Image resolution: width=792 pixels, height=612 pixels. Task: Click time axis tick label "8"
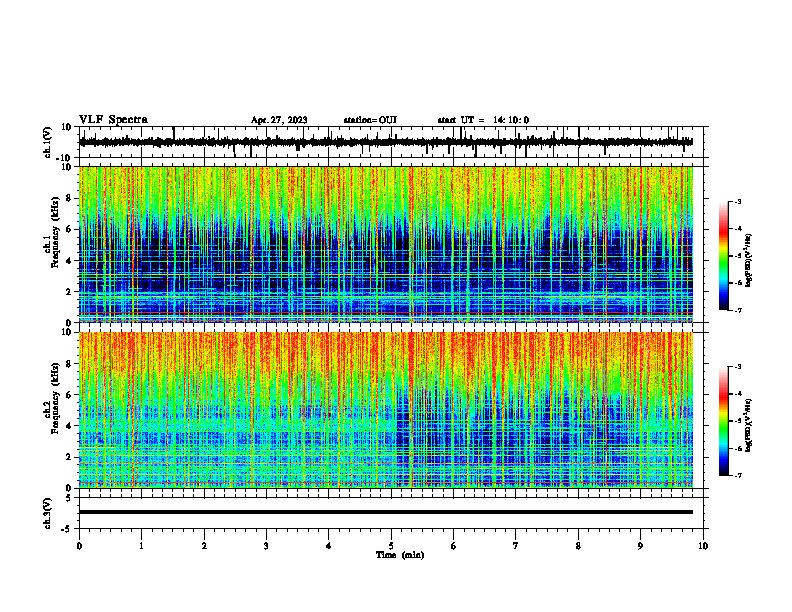pos(578,546)
